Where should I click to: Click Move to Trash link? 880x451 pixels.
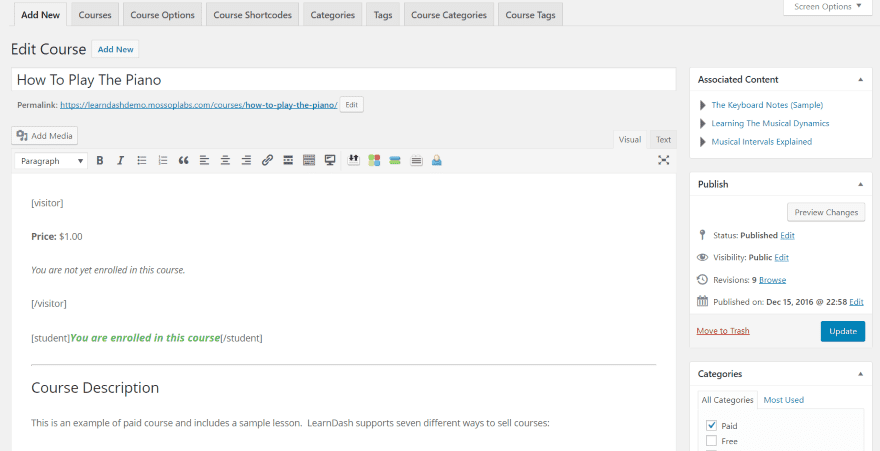723,331
